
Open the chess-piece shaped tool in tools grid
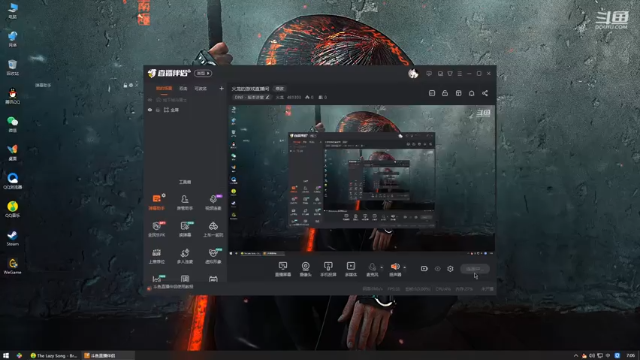pyautogui.click(x=184, y=202)
